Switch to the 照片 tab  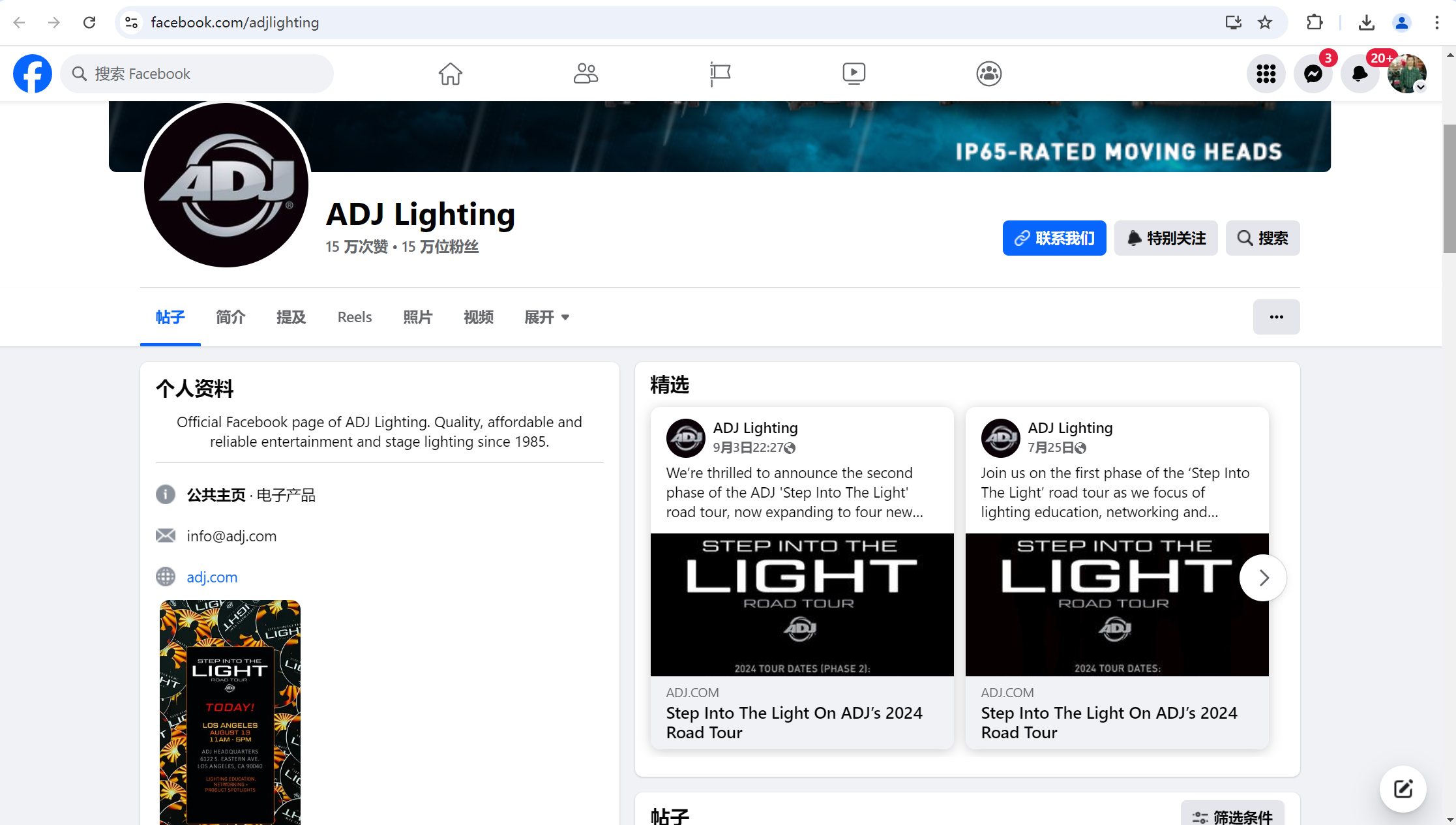pos(418,318)
